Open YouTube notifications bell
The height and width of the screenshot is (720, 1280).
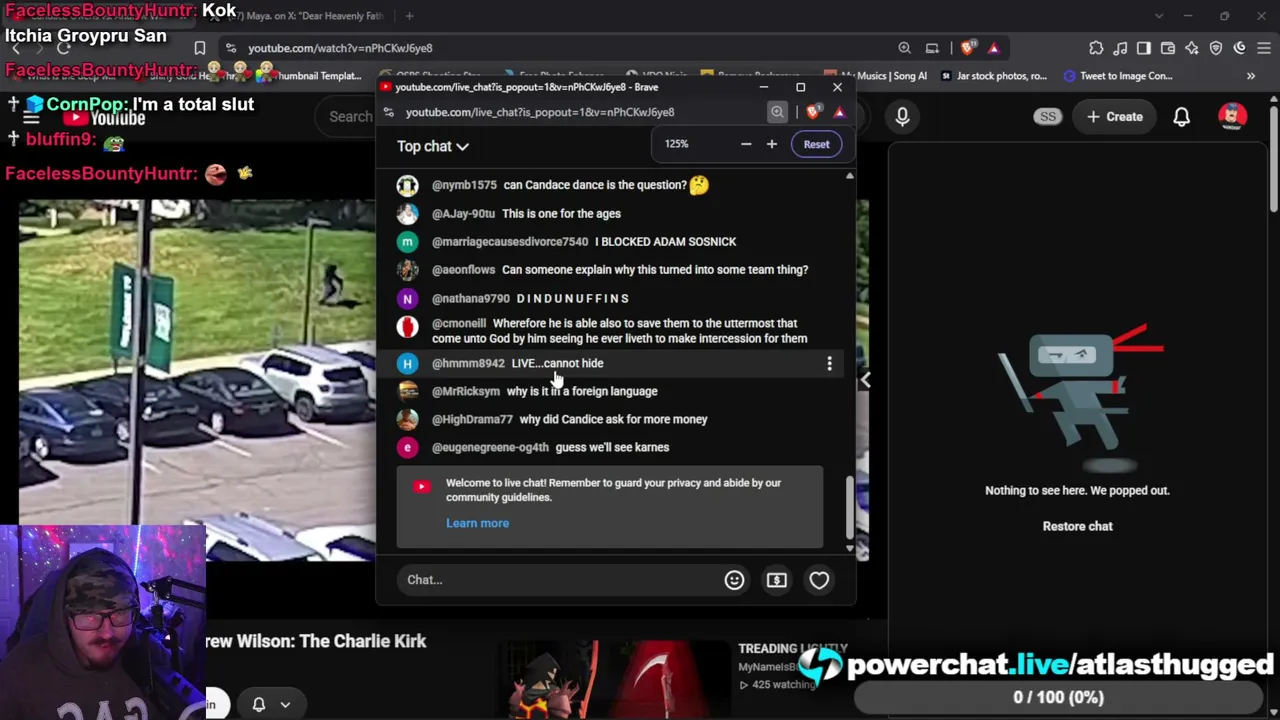(x=1181, y=117)
